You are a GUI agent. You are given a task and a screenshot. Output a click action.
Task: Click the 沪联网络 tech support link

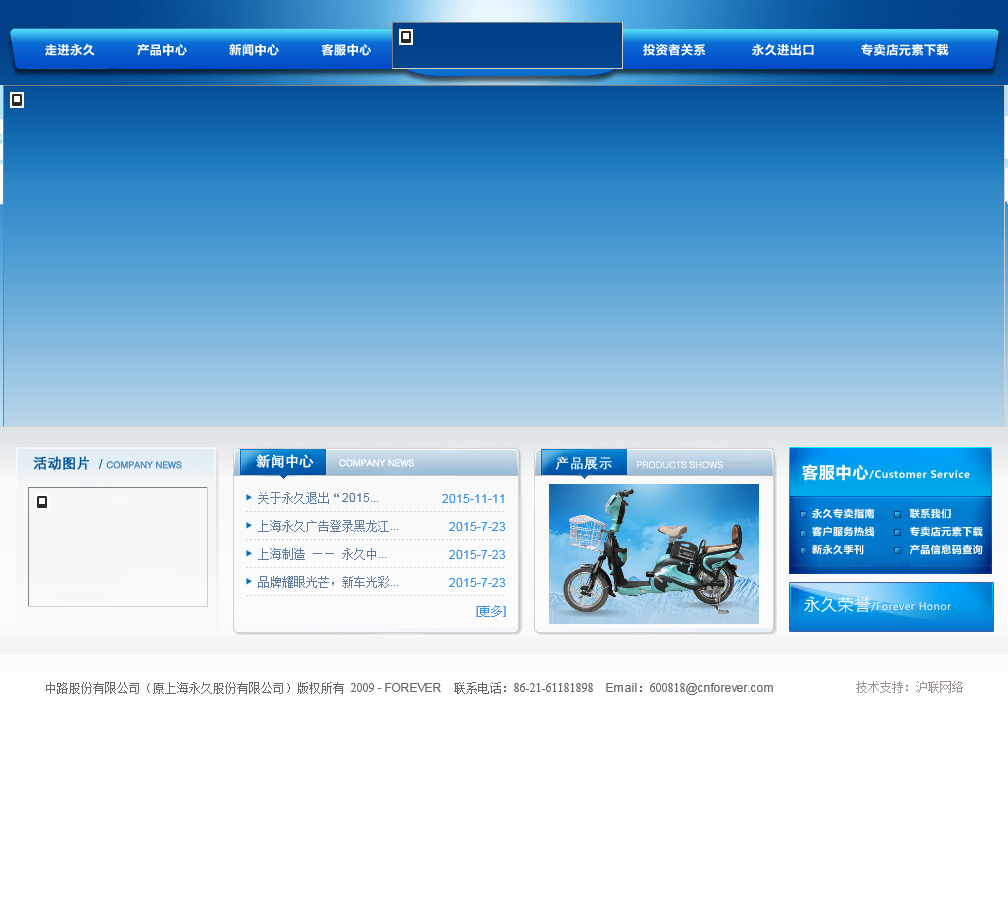tap(939, 687)
